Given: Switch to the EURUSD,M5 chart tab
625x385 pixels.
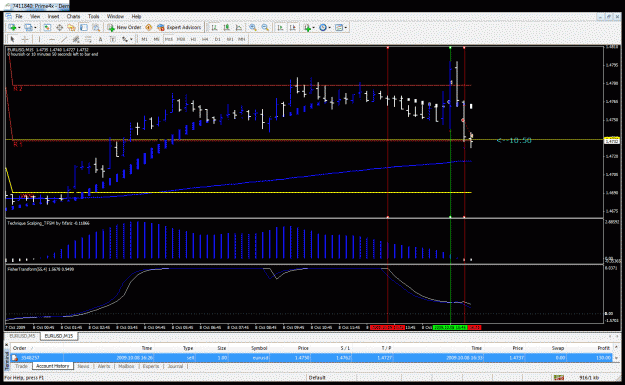Looking at the screenshot, I should (x=22, y=336).
